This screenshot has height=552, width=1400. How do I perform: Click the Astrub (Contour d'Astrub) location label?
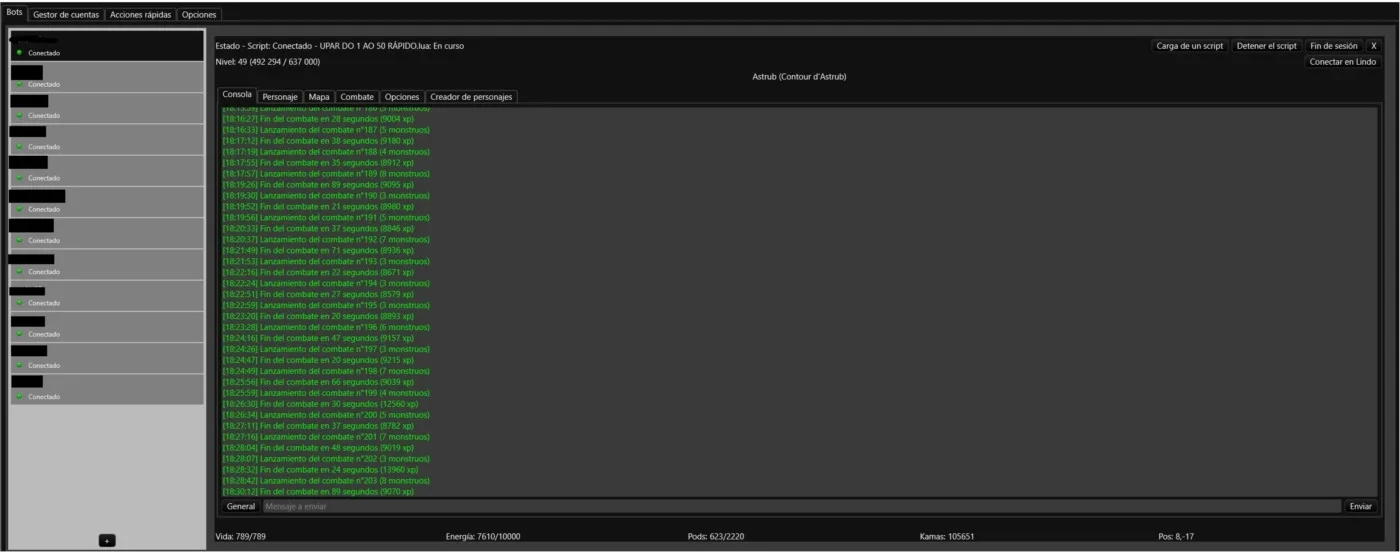[x=800, y=77]
